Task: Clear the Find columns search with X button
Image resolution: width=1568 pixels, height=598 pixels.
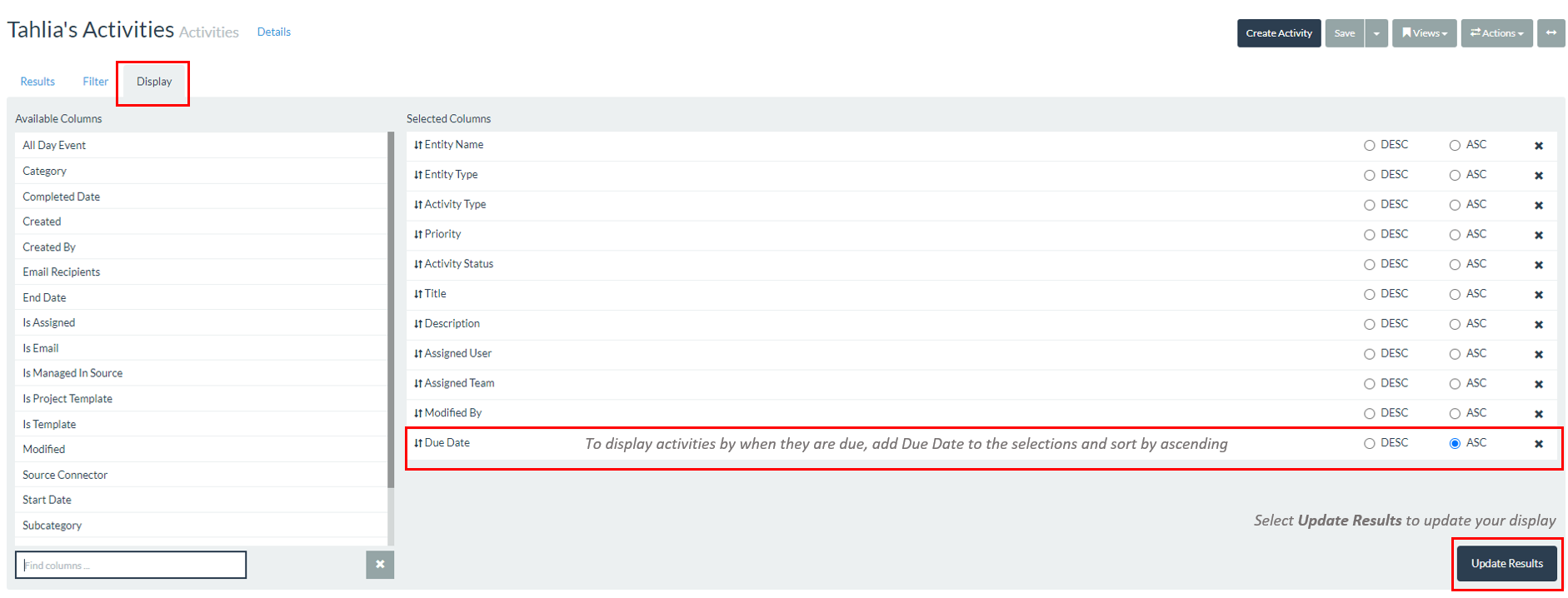Action: tap(380, 565)
